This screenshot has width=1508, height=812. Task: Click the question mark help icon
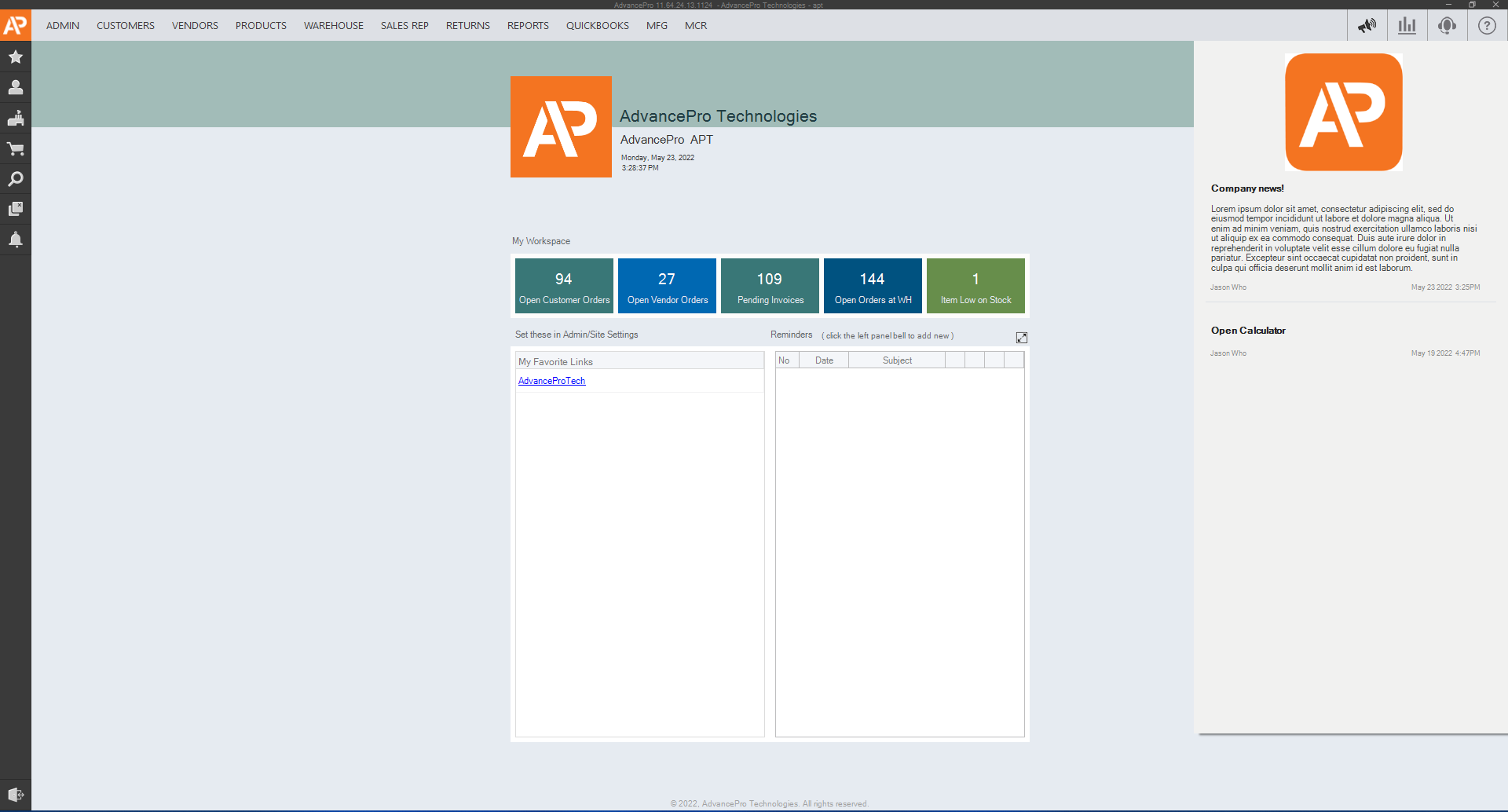[1487, 26]
